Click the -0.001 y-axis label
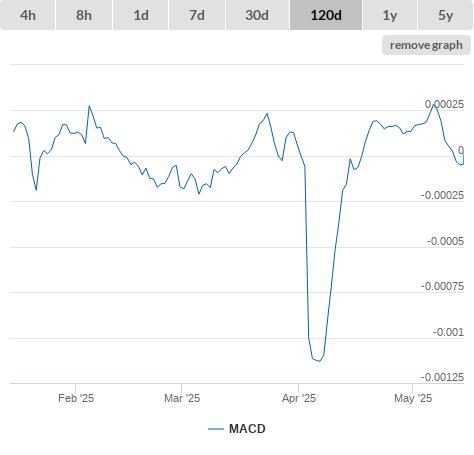Viewport: 474px width, 455px height. pos(448,332)
